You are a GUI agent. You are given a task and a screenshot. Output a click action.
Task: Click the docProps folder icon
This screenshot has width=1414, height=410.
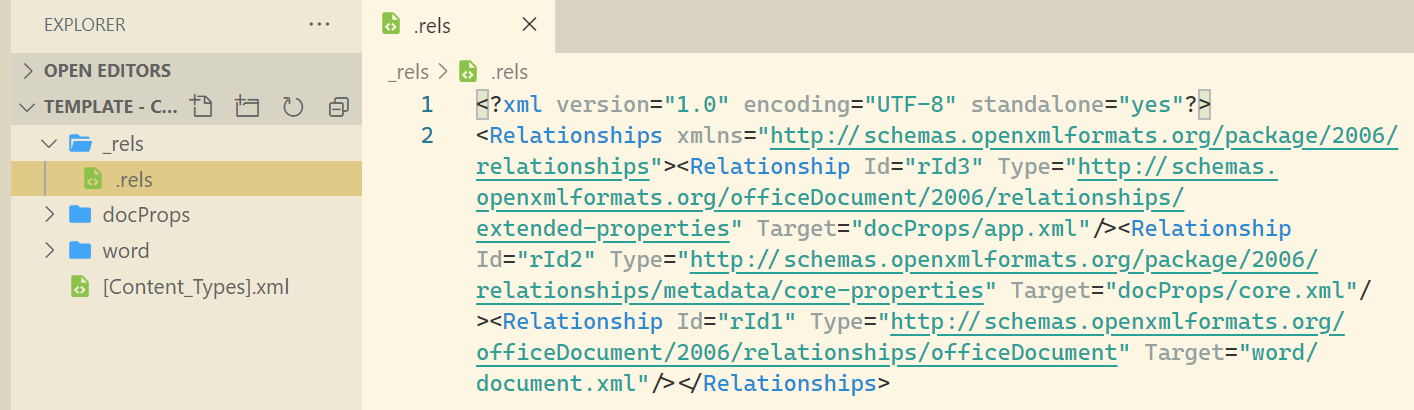tap(80, 215)
